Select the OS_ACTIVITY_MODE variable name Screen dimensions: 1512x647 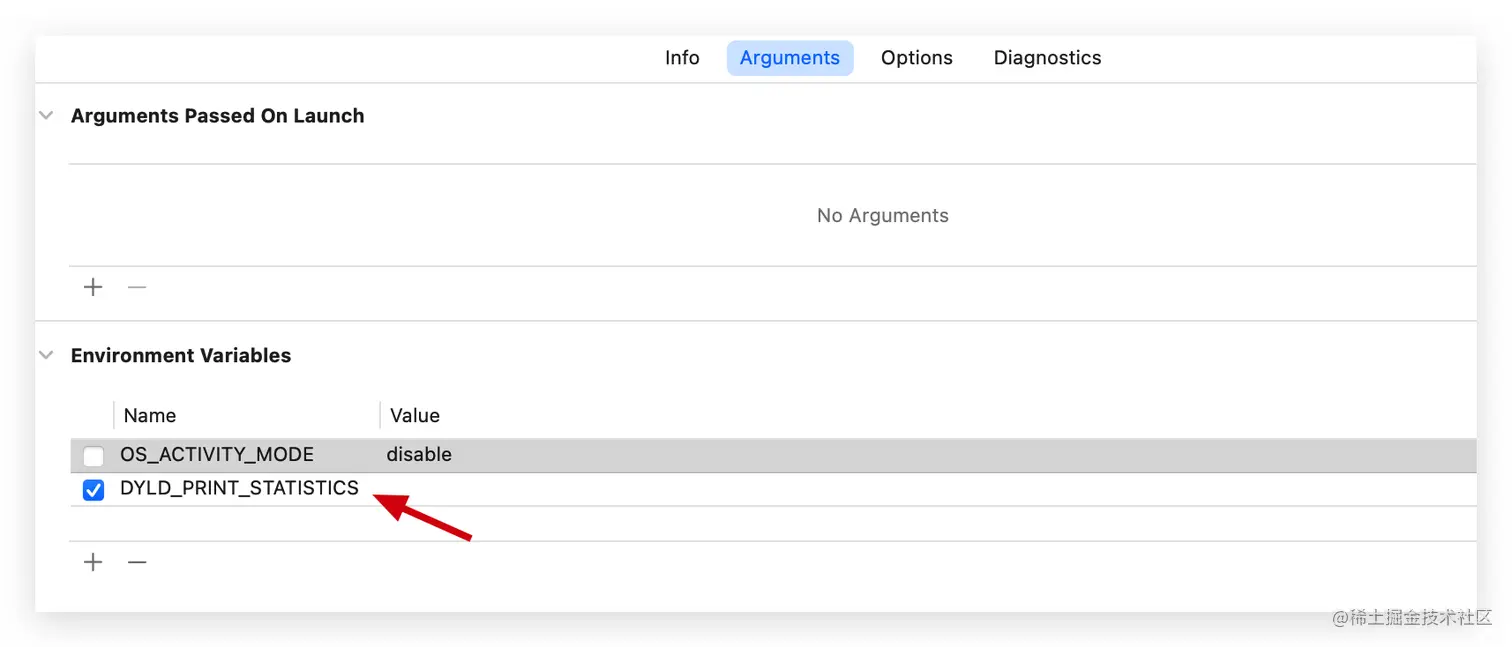click(217, 455)
